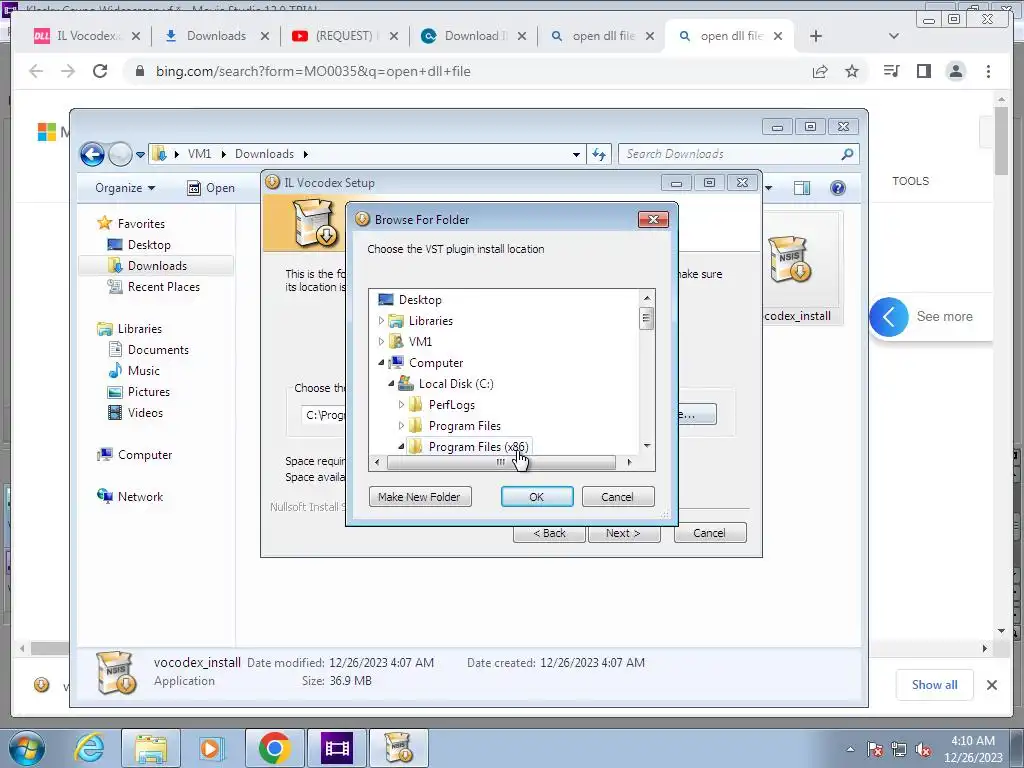The width and height of the screenshot is (1024, 768).
Task: Open the Organize menu in Explorer
Action: 125,188
